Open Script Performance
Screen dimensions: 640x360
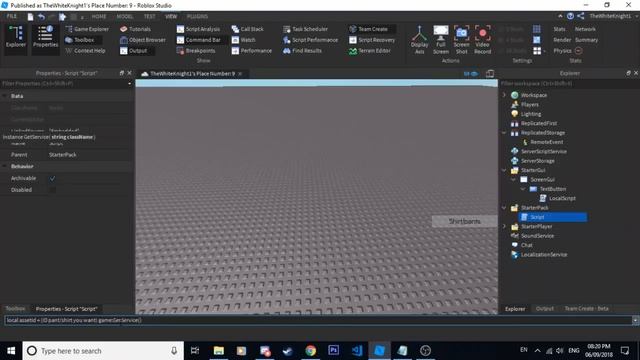311,40
